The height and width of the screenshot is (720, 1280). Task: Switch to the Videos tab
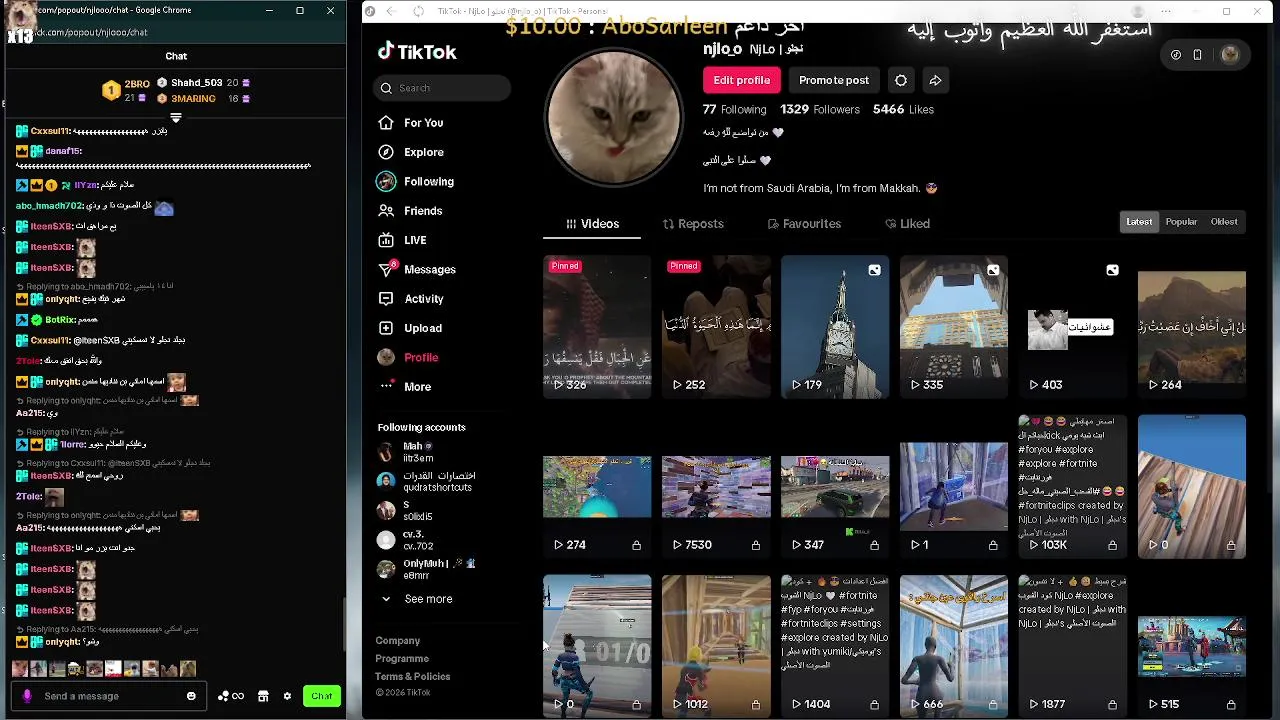[x=592, y=224]
